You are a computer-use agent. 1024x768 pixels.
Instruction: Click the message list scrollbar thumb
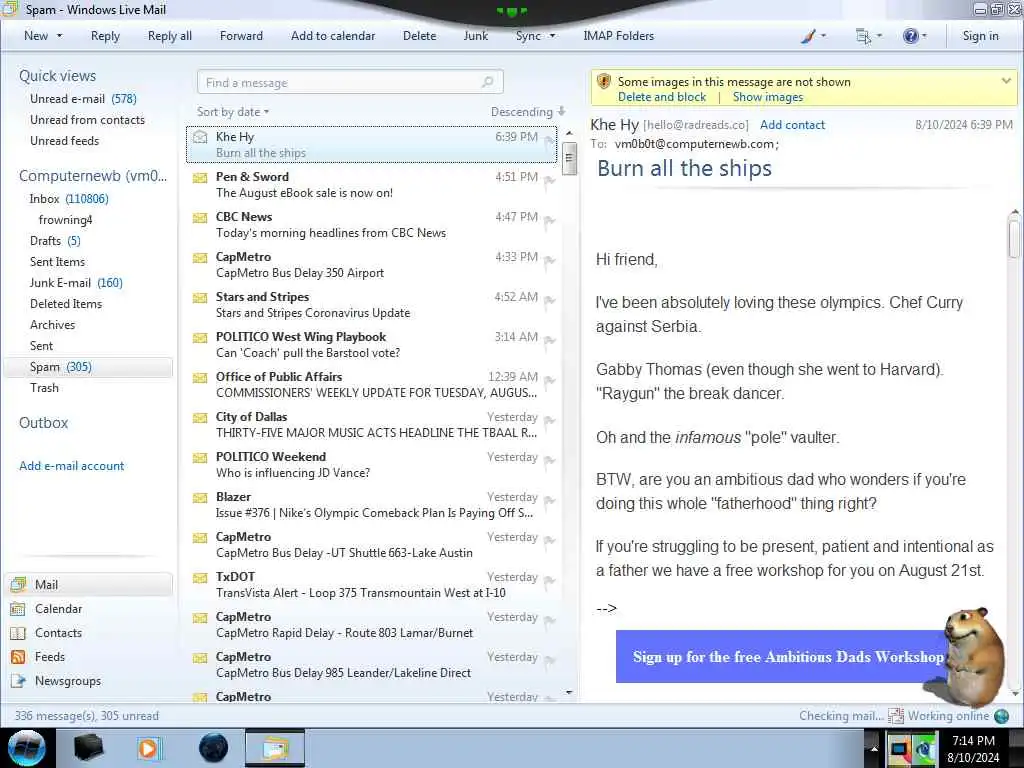click(569, 158)
